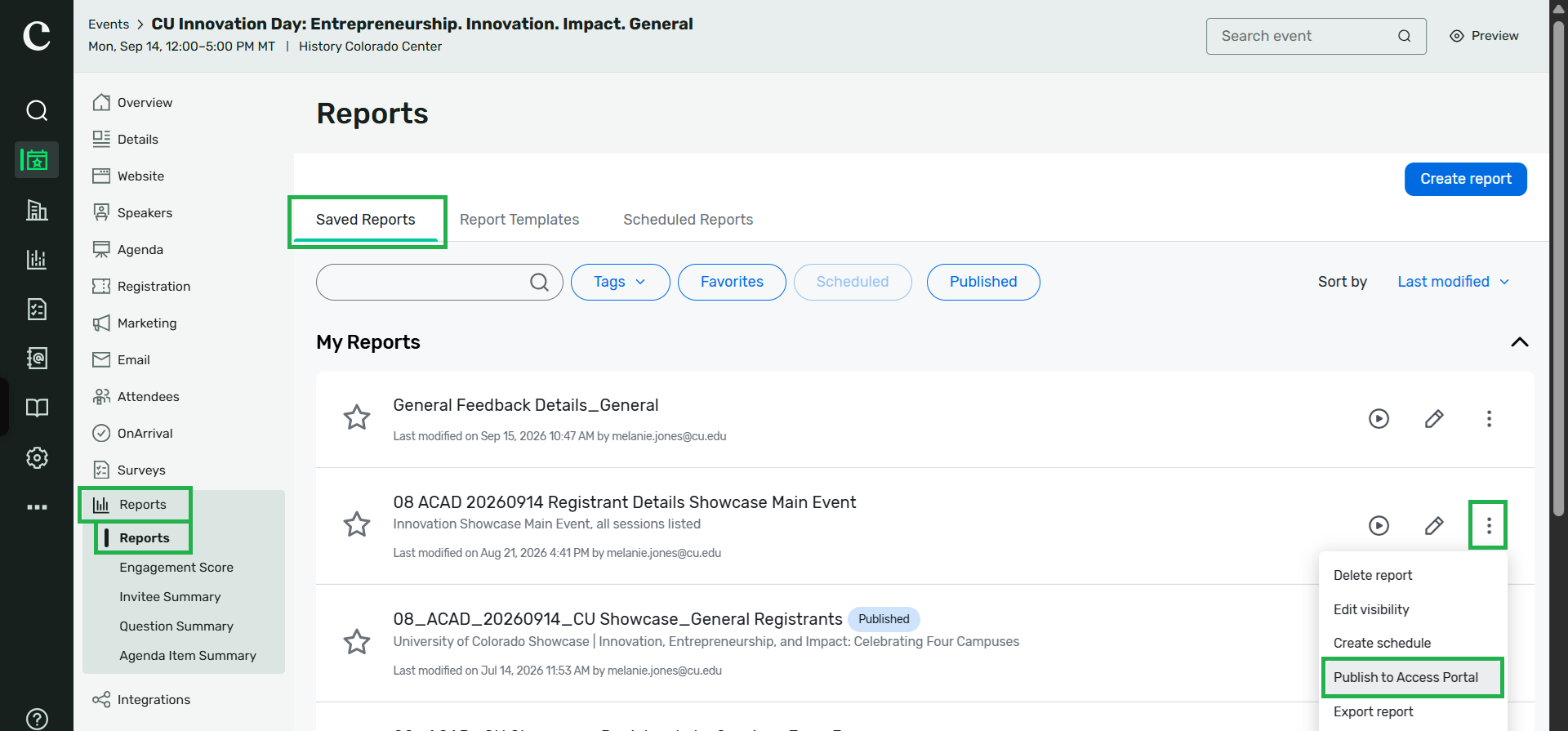1568x731 pixels.
Task: Star the CU Showcase_General Registrants report
Action: click(x=357, y=641)
